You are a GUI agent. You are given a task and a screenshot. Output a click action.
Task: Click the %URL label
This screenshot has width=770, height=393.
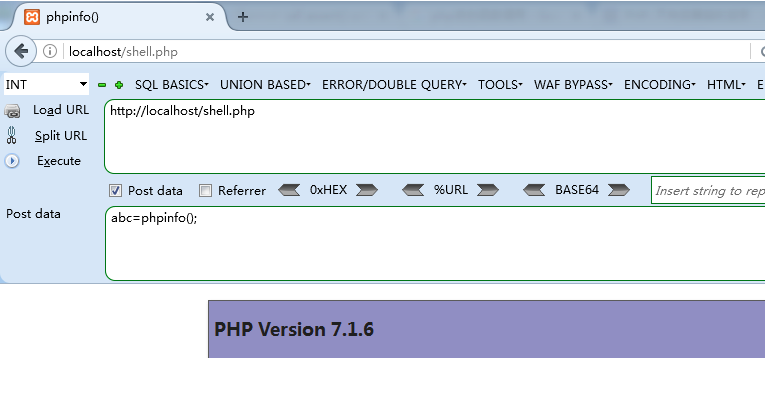(x=450, y=190)
